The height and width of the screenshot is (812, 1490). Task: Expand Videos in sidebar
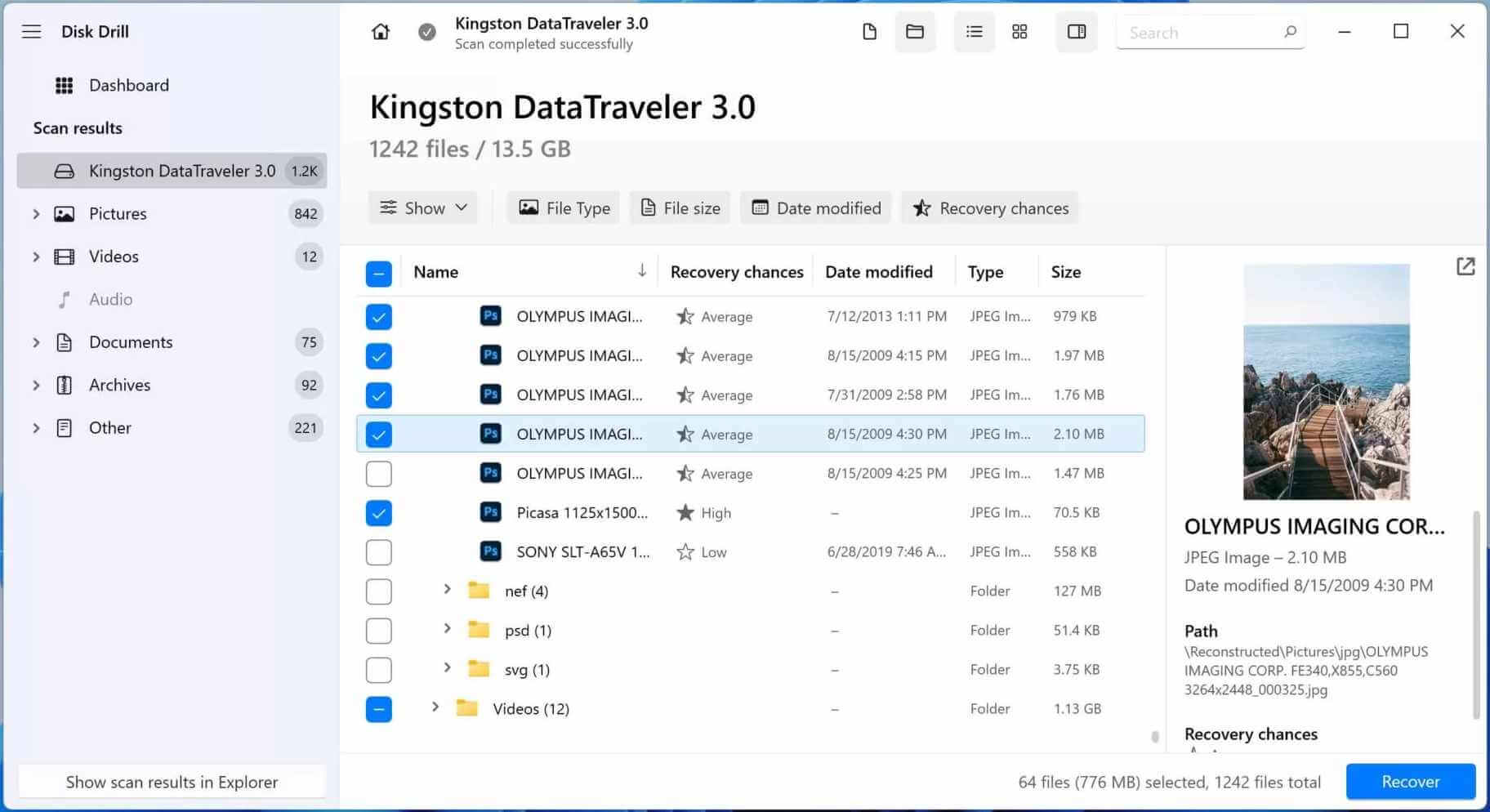click(x=36, y=257)
